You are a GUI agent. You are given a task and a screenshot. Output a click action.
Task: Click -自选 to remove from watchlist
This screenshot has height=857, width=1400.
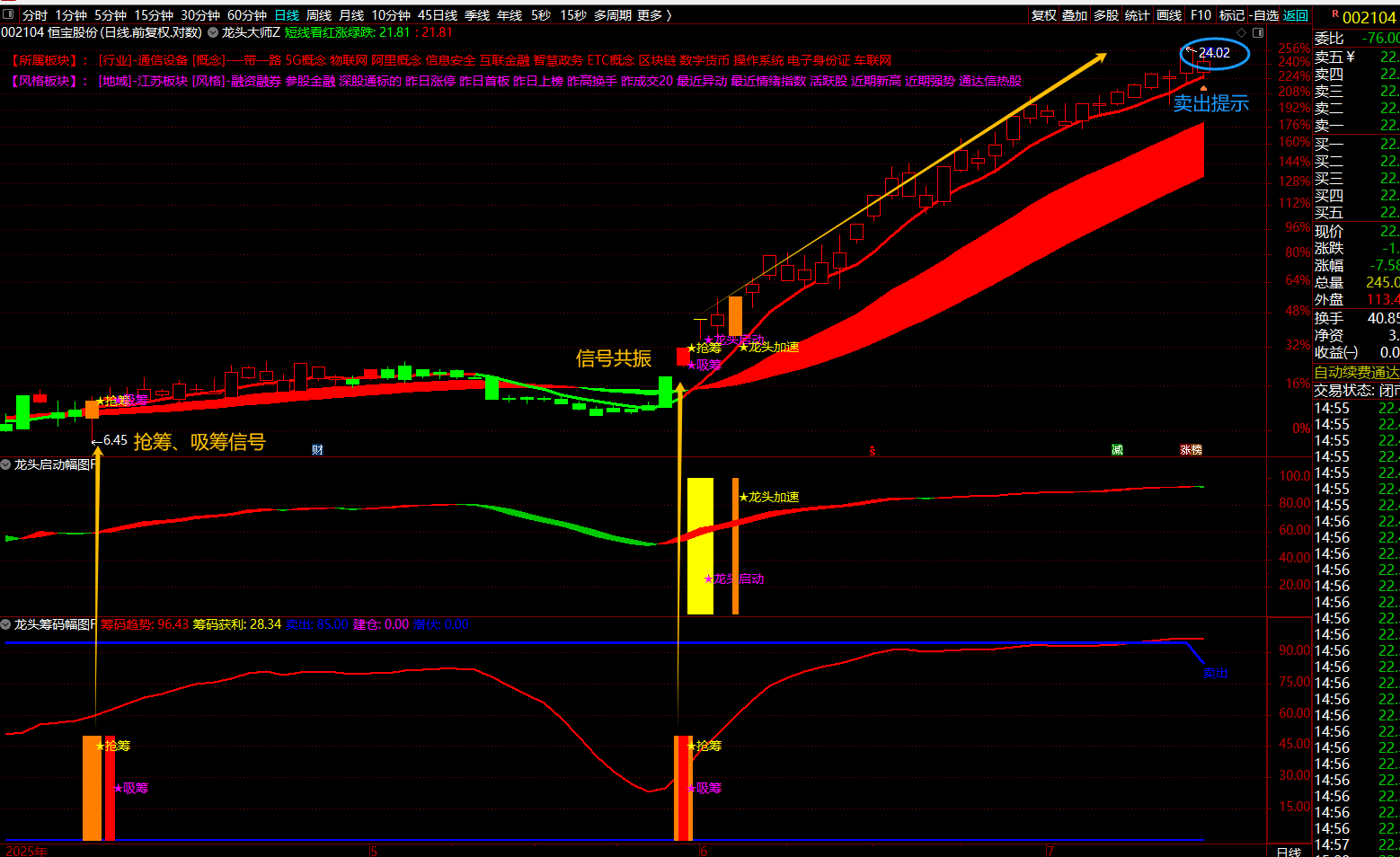pos(1264,15)
